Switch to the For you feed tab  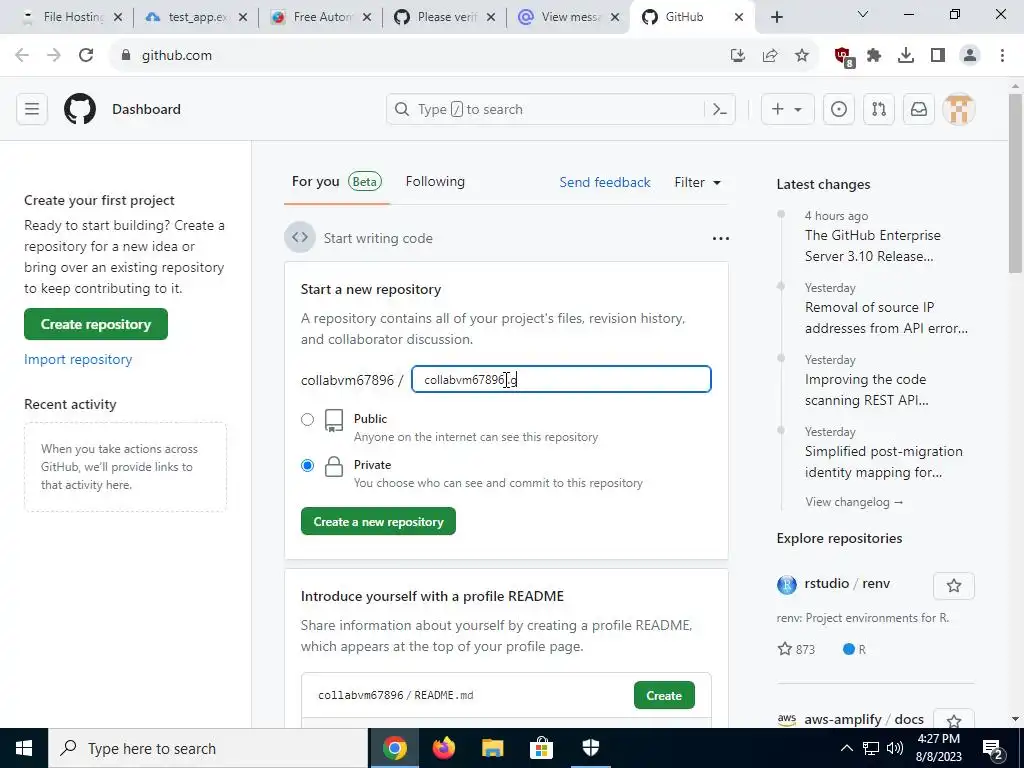(336, 182)
